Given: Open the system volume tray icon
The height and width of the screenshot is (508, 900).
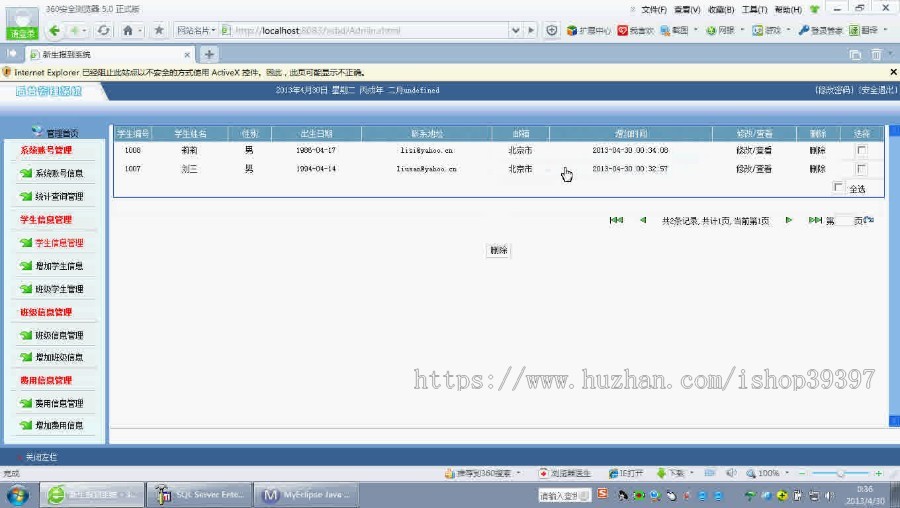Looking at the screenshot, I should tap(829, 495).
